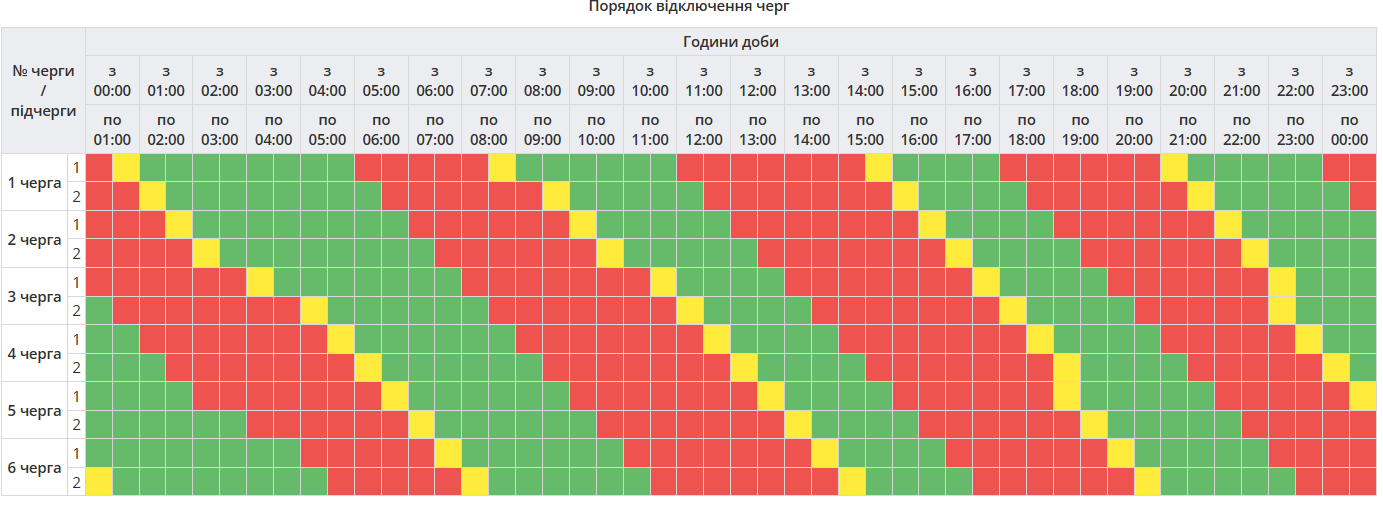Click yellow 00:30 cell in 1 черга subqueue 1
1383x525 pixels.
click(x=126, y=168)
